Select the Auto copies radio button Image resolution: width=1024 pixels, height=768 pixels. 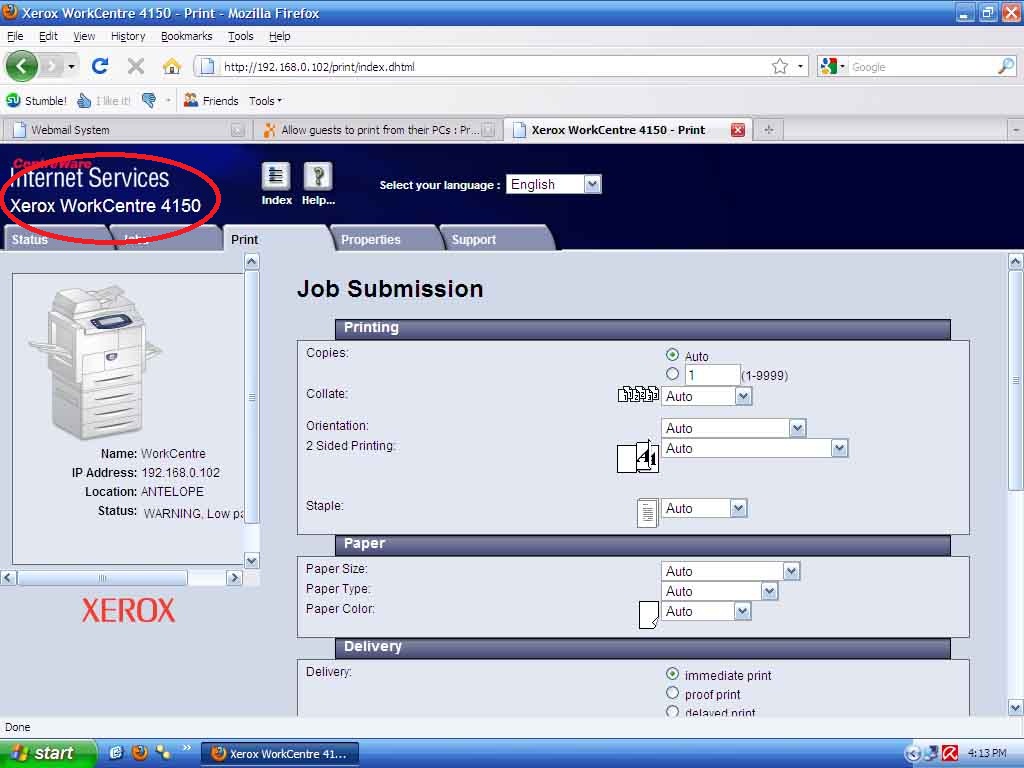pyautogui.click(x=672, y=355)
